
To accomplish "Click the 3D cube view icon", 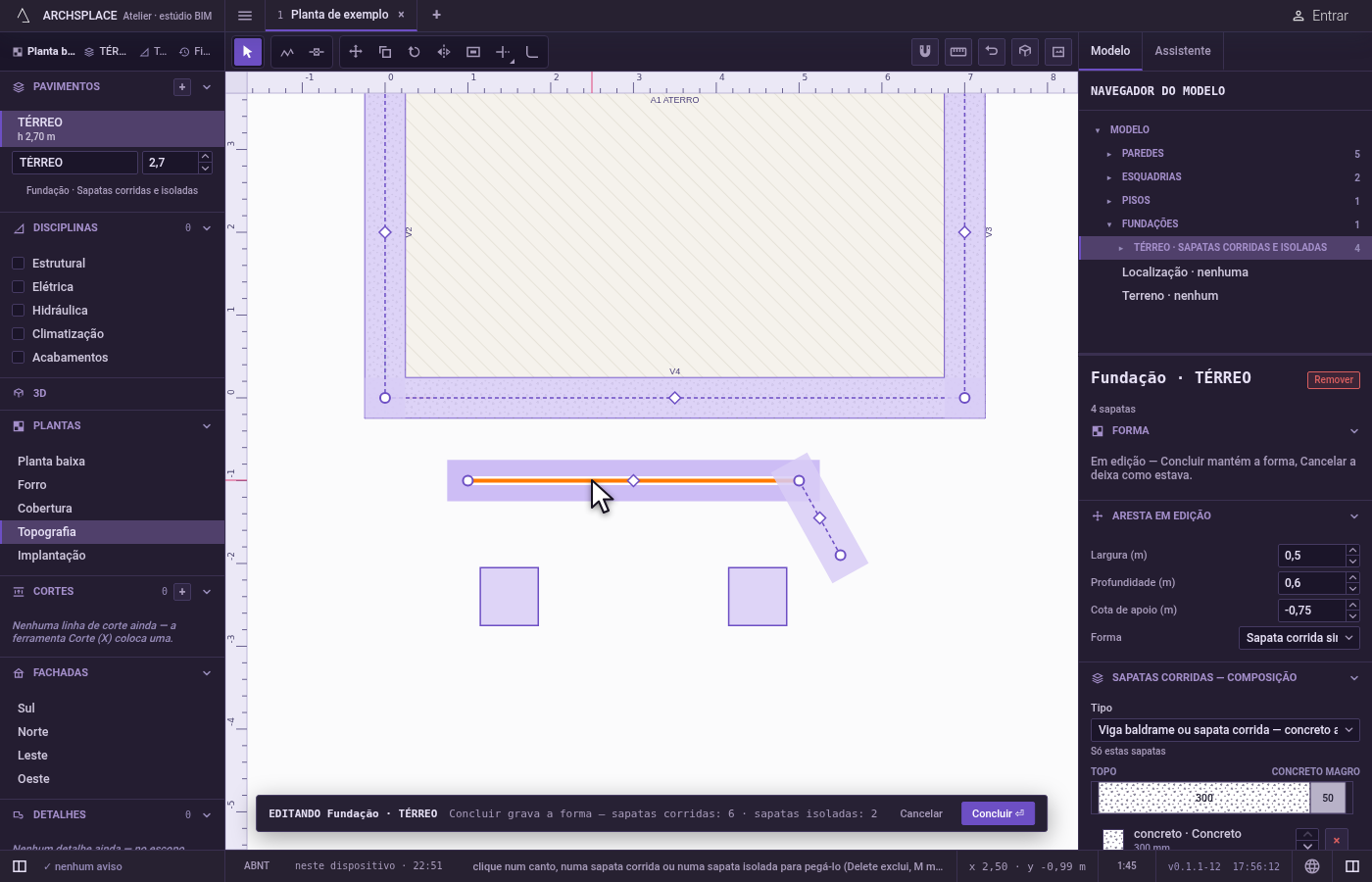I will (x=1025, y=52).
